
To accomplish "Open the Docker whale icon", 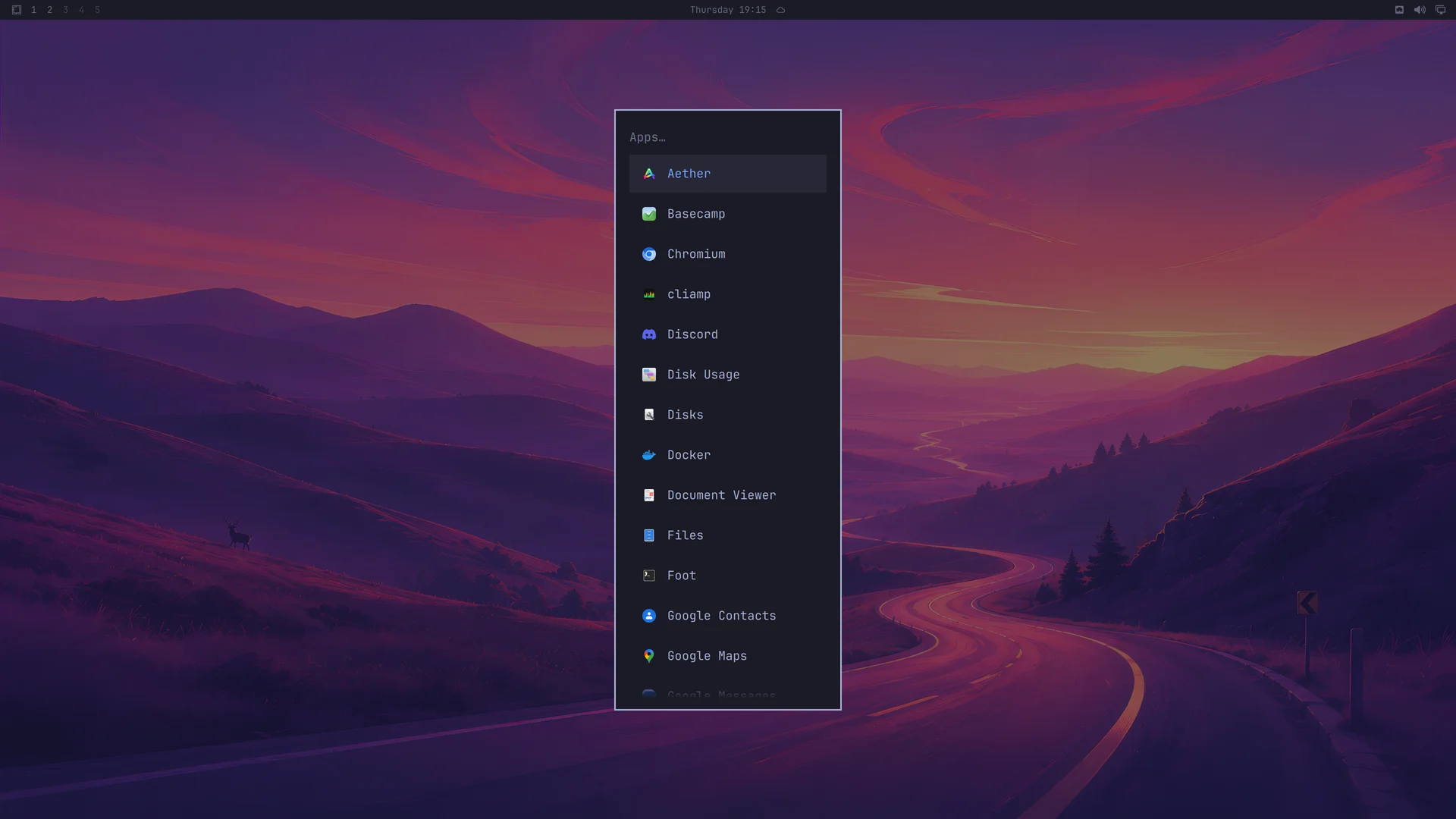I will [649, 455].
